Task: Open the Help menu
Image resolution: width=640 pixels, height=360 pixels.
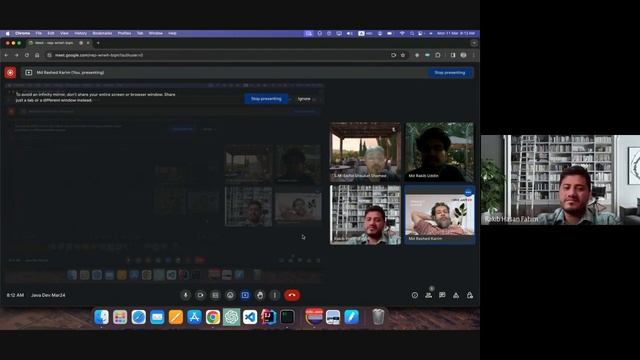Action: pos(172,33)
